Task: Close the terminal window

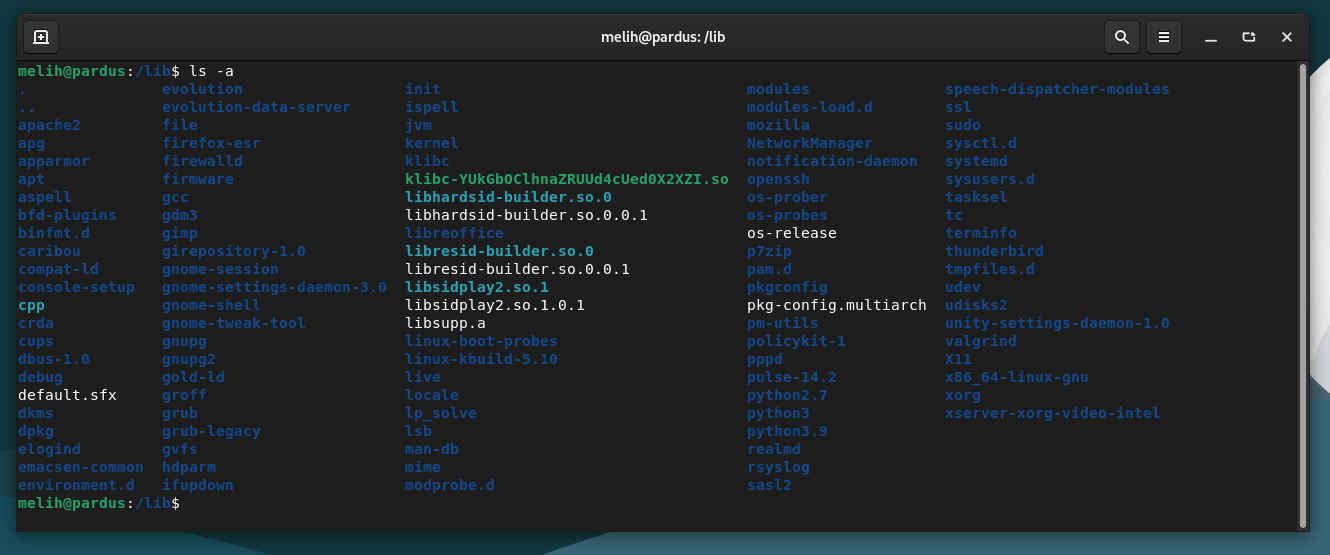Action: (x=1287, y=37)
